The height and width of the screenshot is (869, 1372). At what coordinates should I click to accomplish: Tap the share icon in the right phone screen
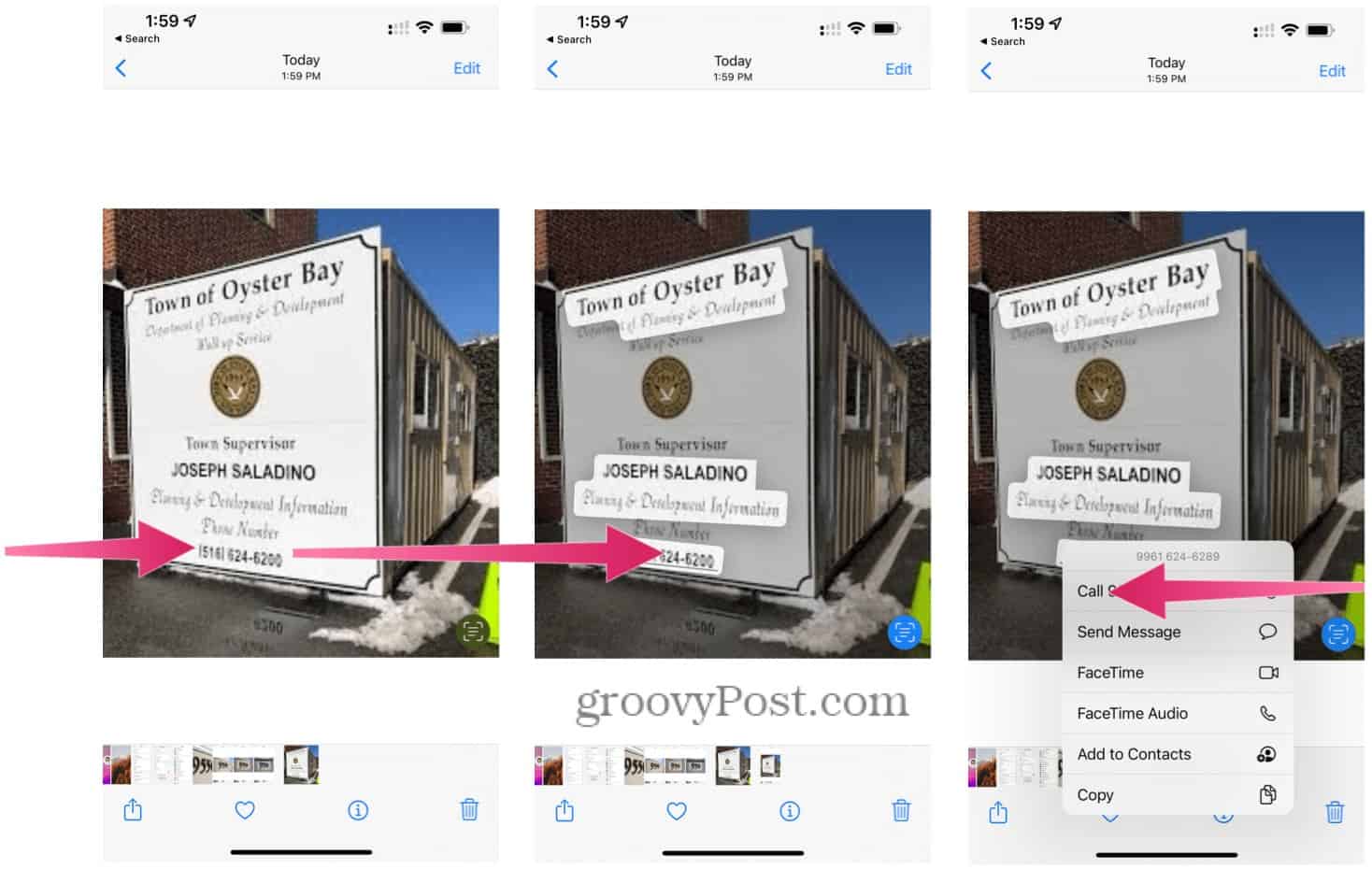click(x=998, y=812)
